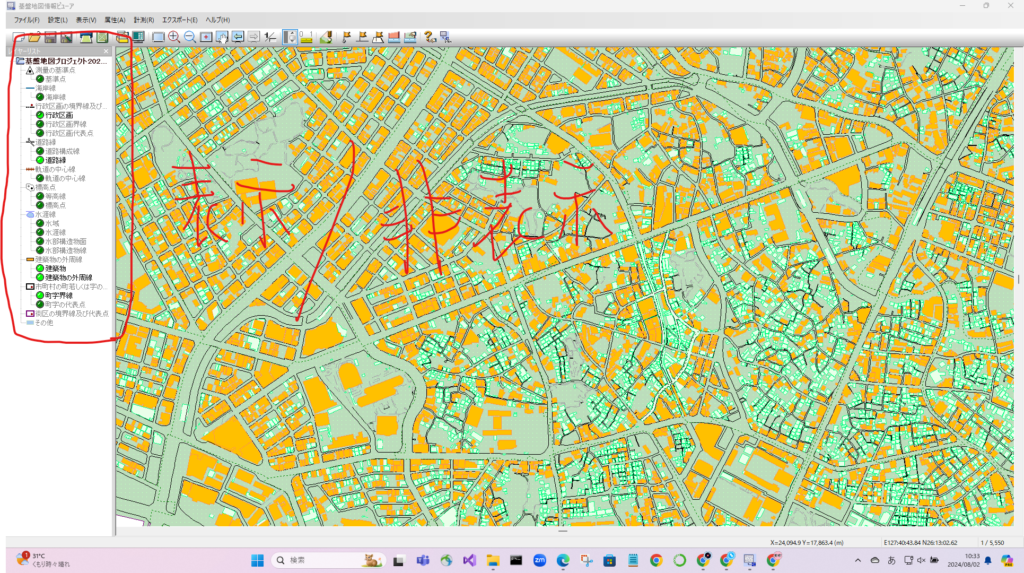Open the エクスポート(E) menu
1024x573 pixels.
pyautogui.click(x=180, y=20)
